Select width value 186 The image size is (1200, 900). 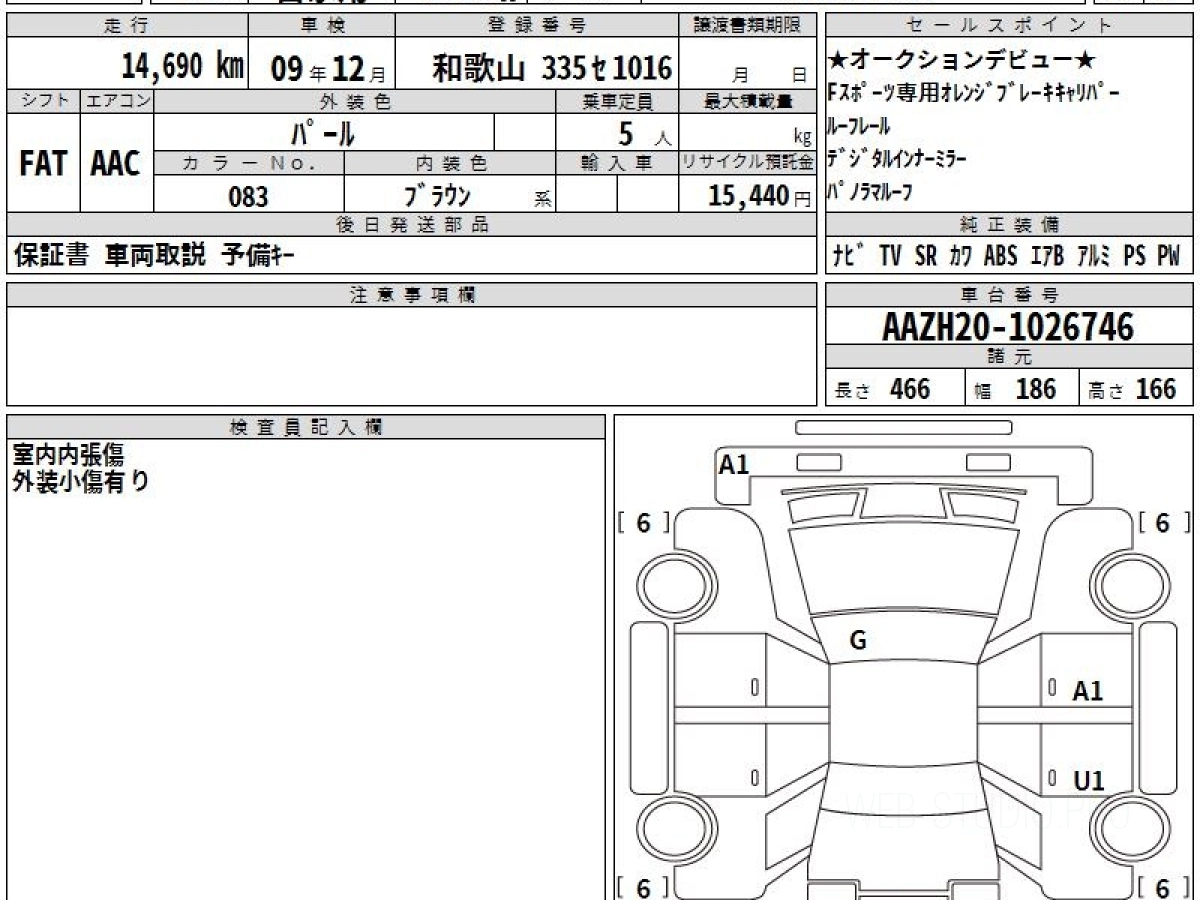click(1036, 389)
